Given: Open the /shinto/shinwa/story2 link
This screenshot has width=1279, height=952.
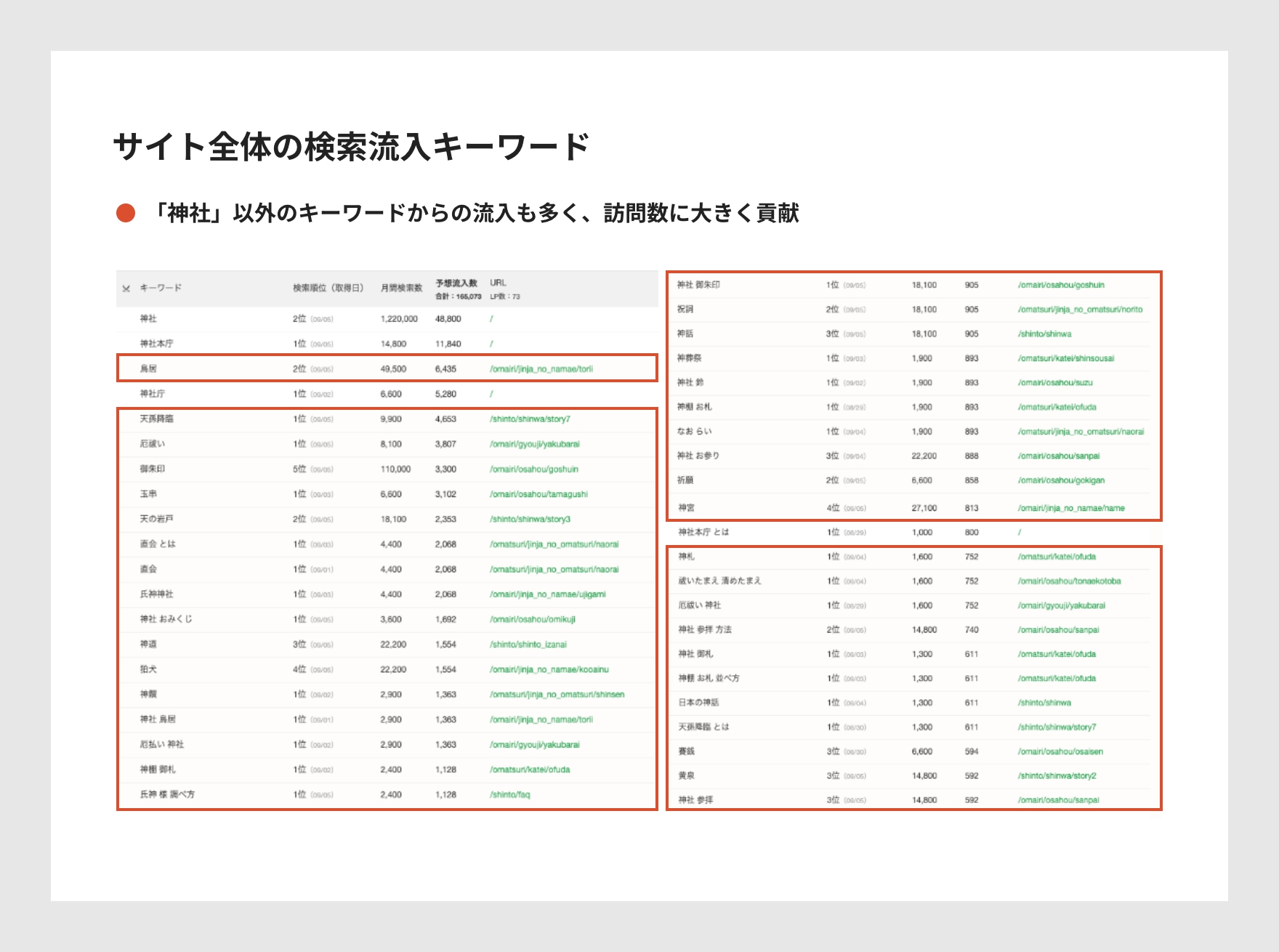Looking at the screenshot, I should tap(1057, 776).
